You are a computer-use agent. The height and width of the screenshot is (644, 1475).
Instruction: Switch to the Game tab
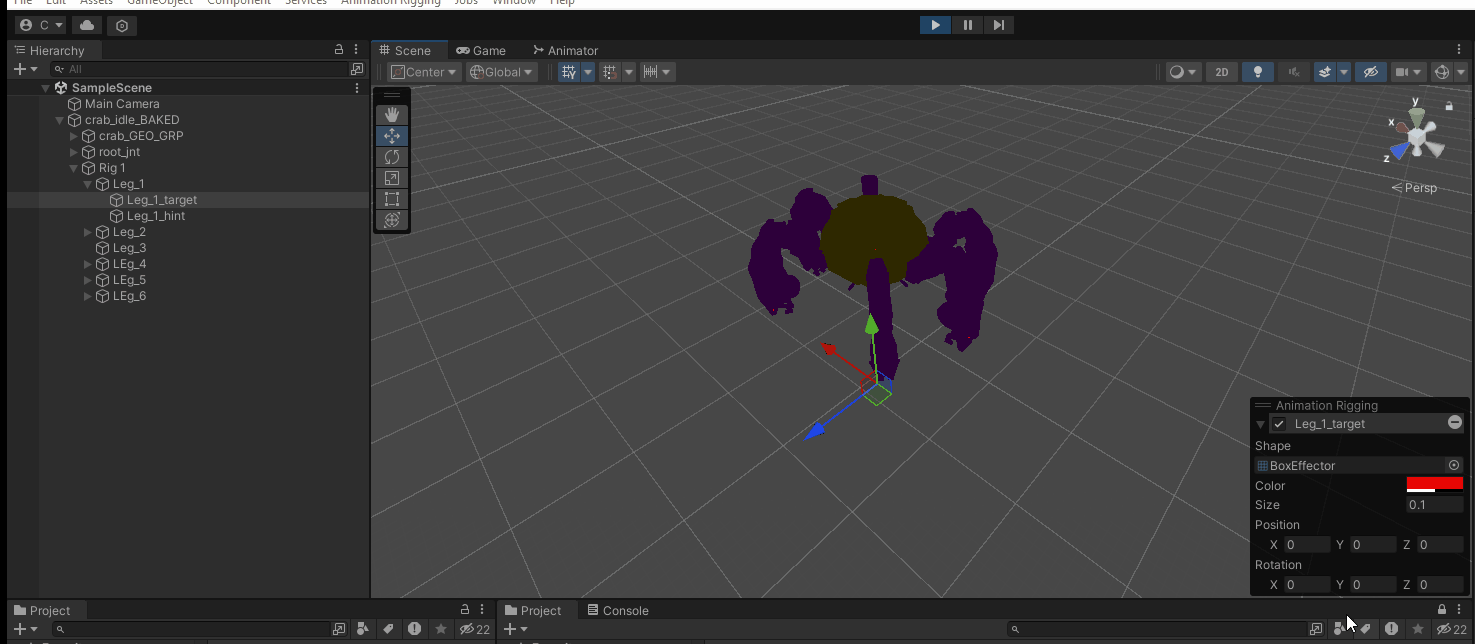pos(481,50)
